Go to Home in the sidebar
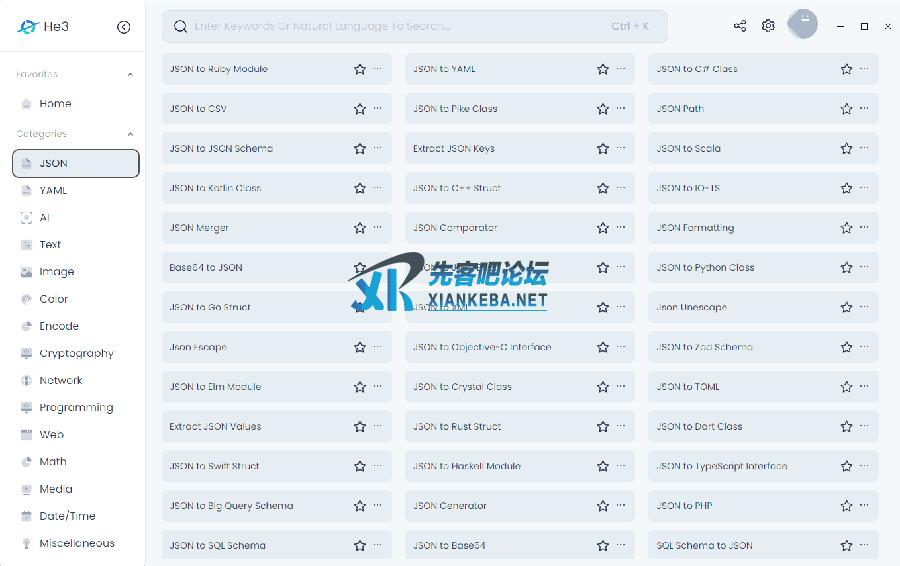900x566 pixels. pyautogui.click(x=55, y=103)
